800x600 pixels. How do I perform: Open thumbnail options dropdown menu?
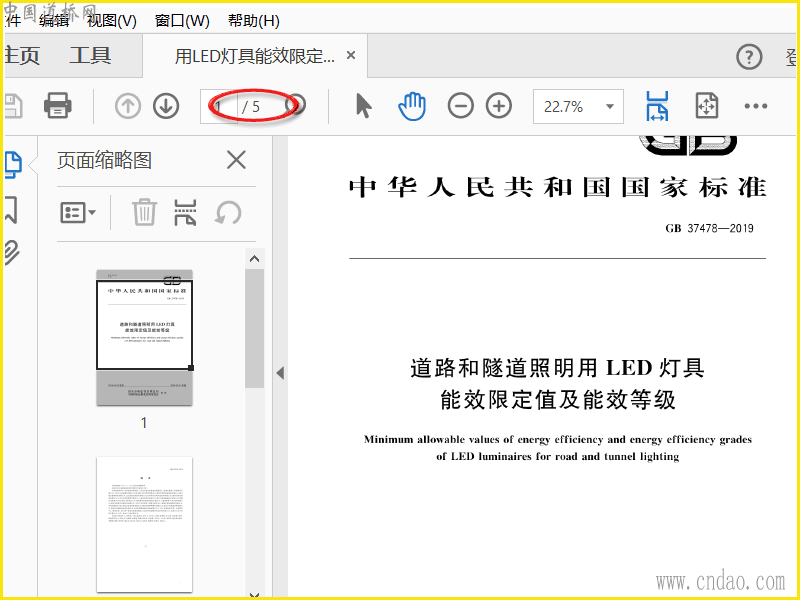(x=78, y=212)
